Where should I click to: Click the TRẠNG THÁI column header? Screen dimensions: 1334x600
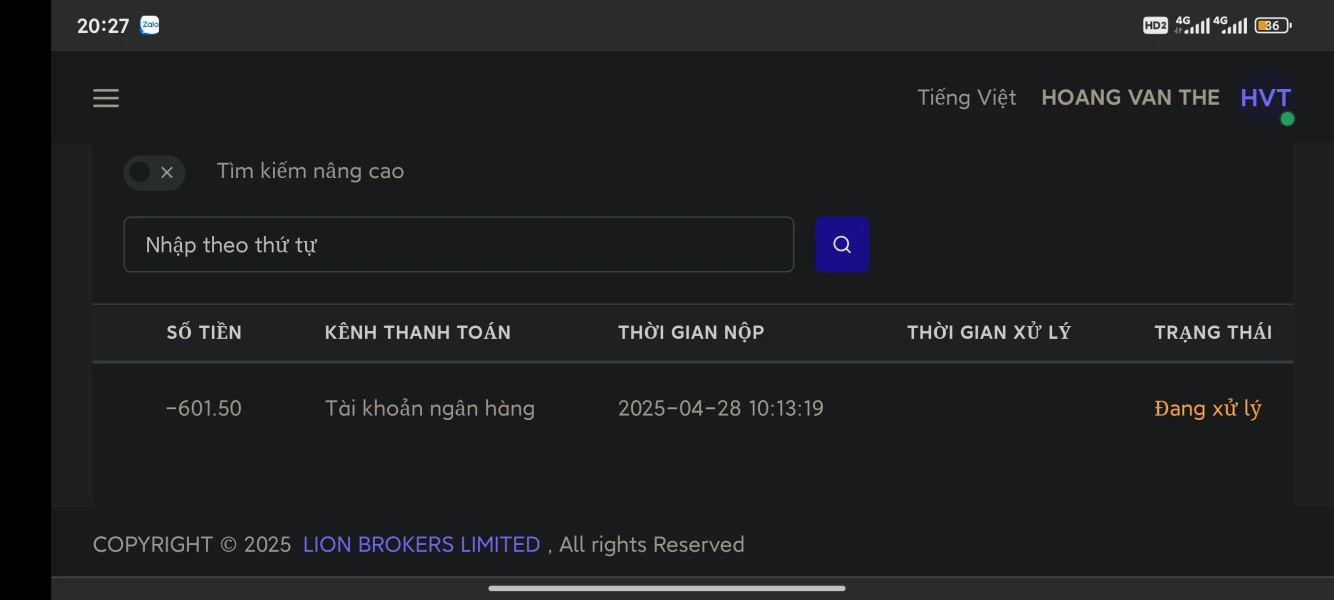[x=1213, y=333]
